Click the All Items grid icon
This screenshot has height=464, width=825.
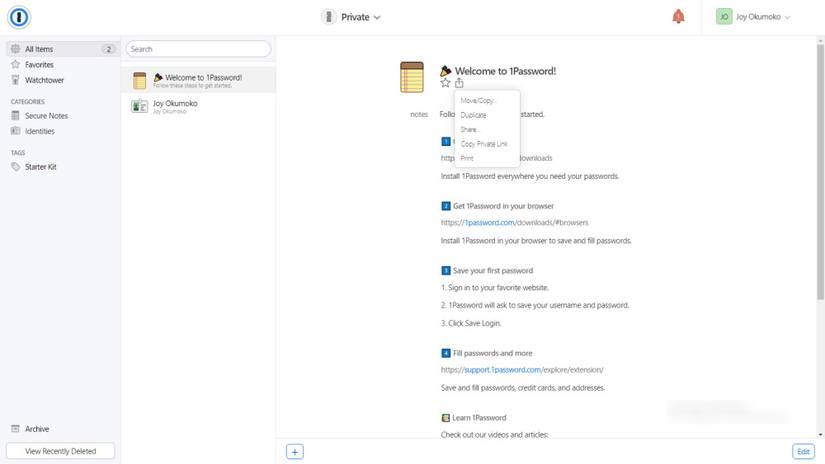15,49
